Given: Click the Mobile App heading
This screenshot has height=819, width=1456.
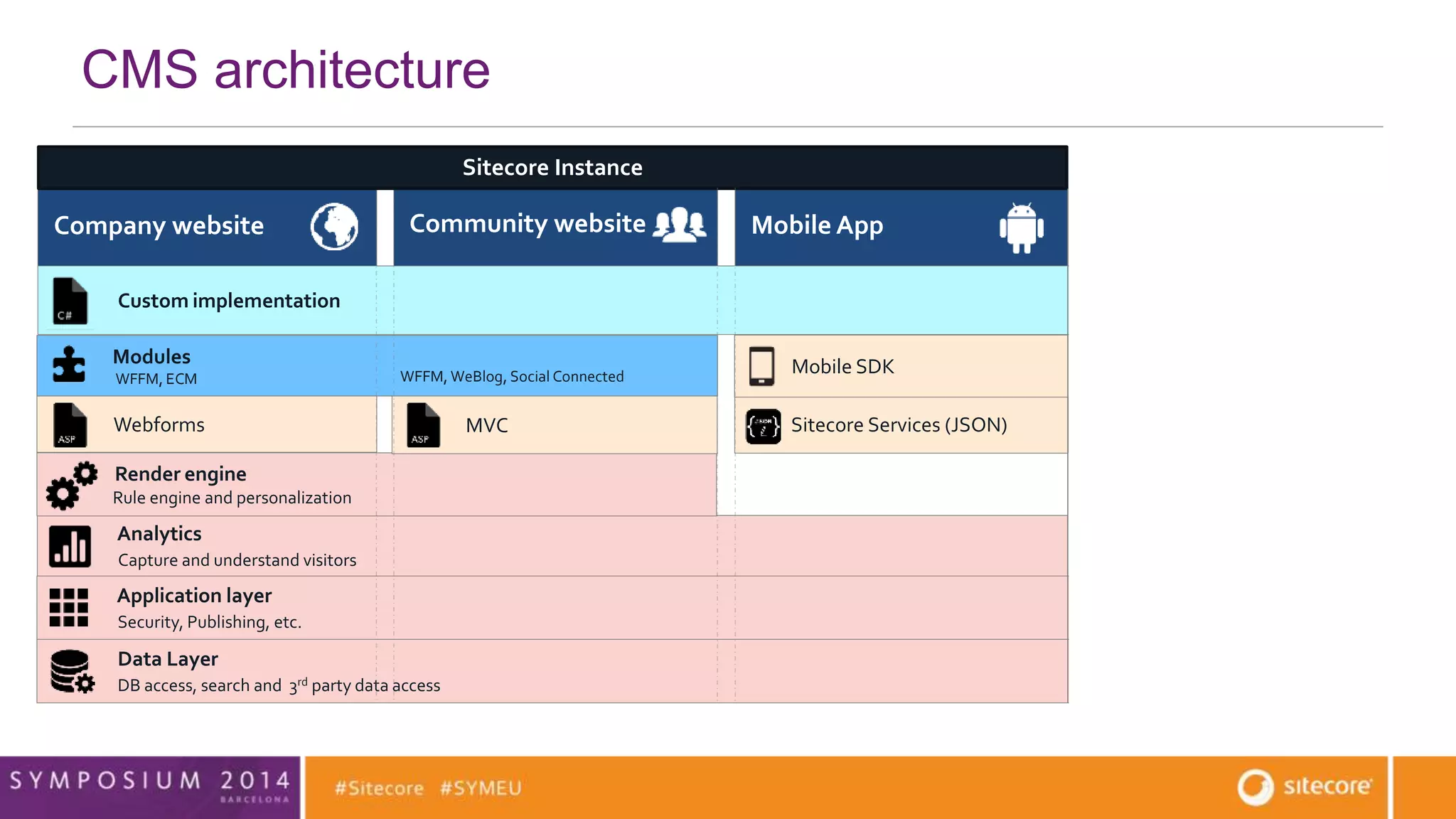Looking at the screenshot, I should pos(818,226).
